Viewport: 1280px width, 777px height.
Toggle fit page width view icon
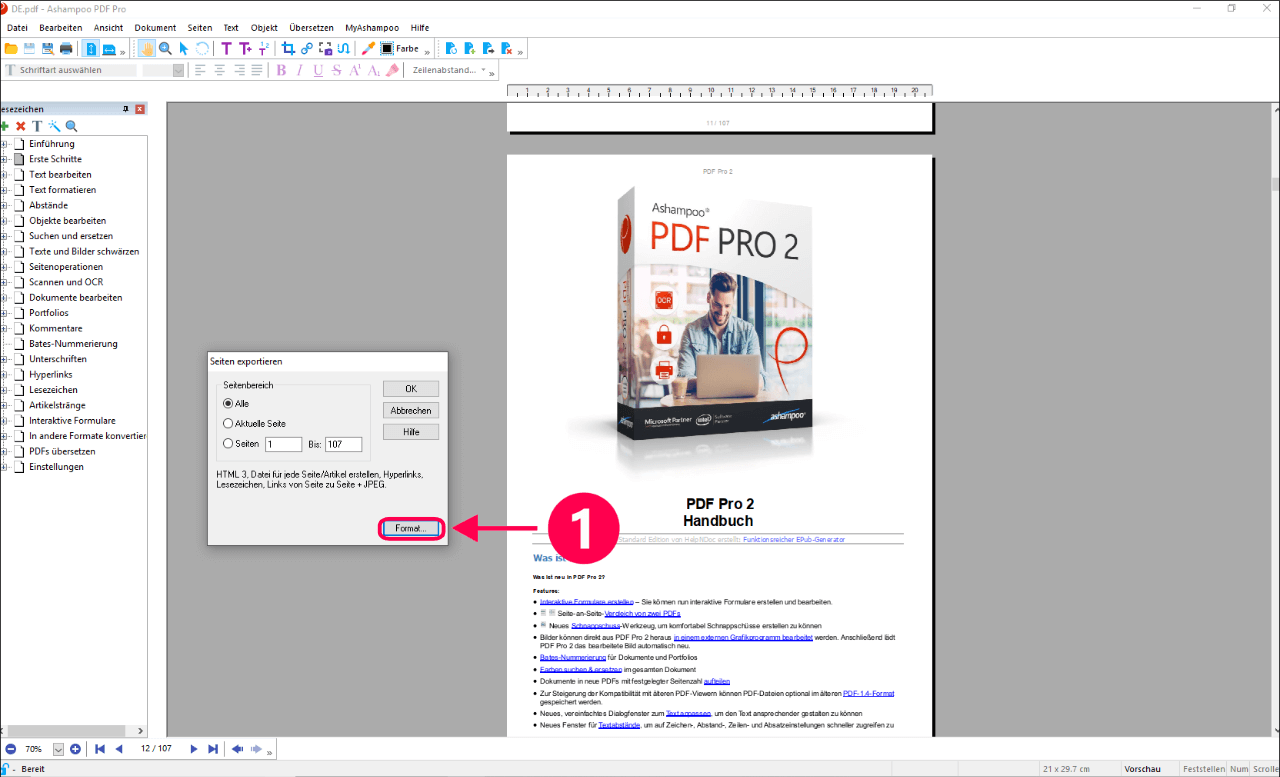click(108, 48)
